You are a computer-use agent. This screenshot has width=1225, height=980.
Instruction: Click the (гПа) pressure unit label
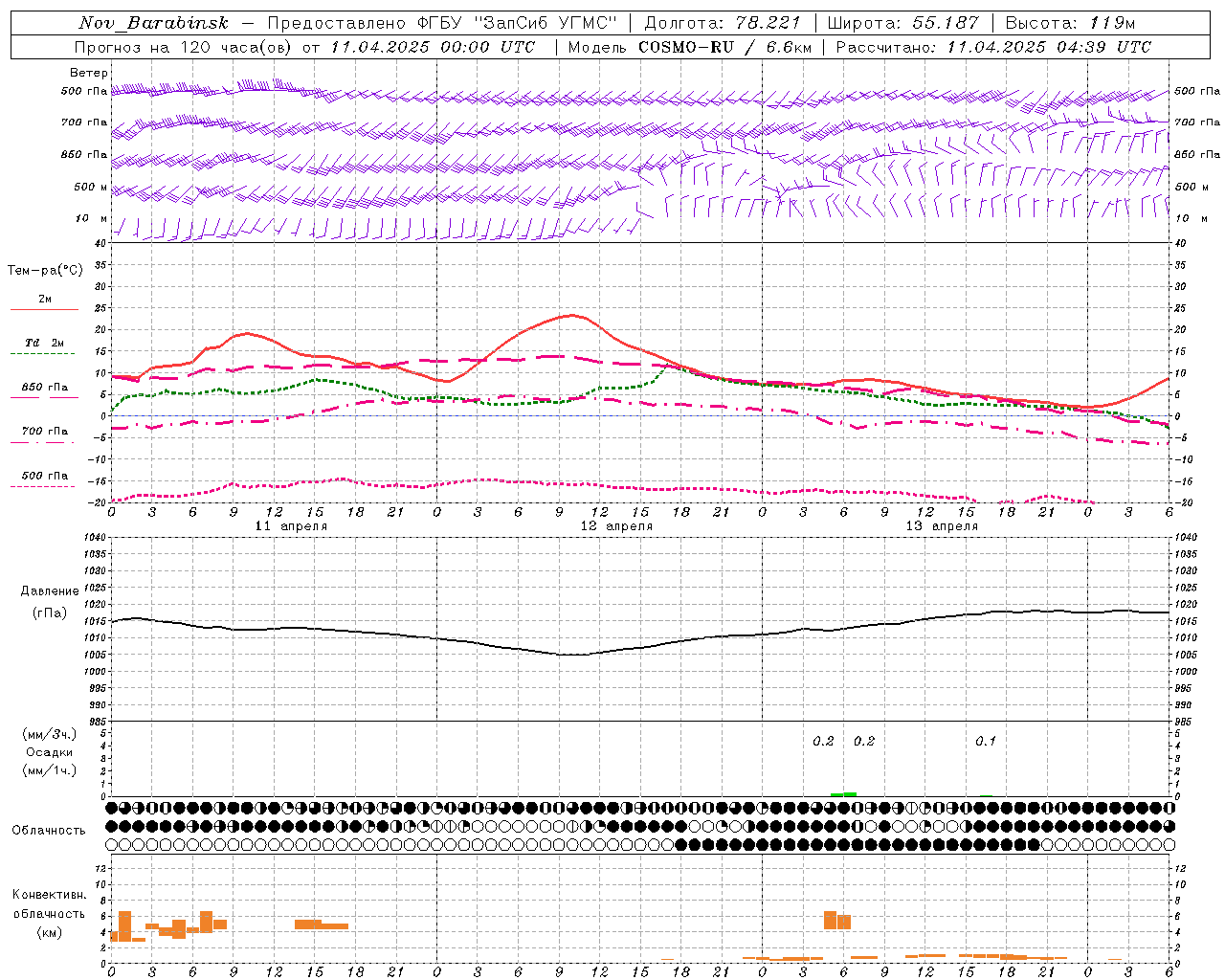pyautogui.click(x=50, y=613)
